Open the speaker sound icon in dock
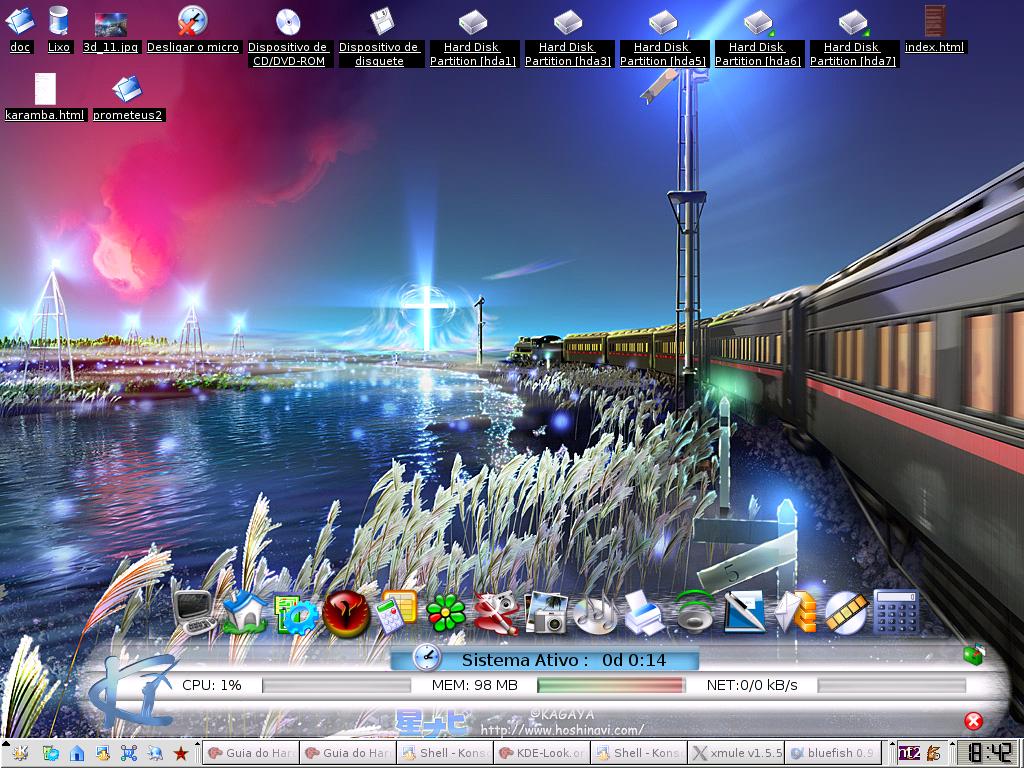 [x=694, y=611]
